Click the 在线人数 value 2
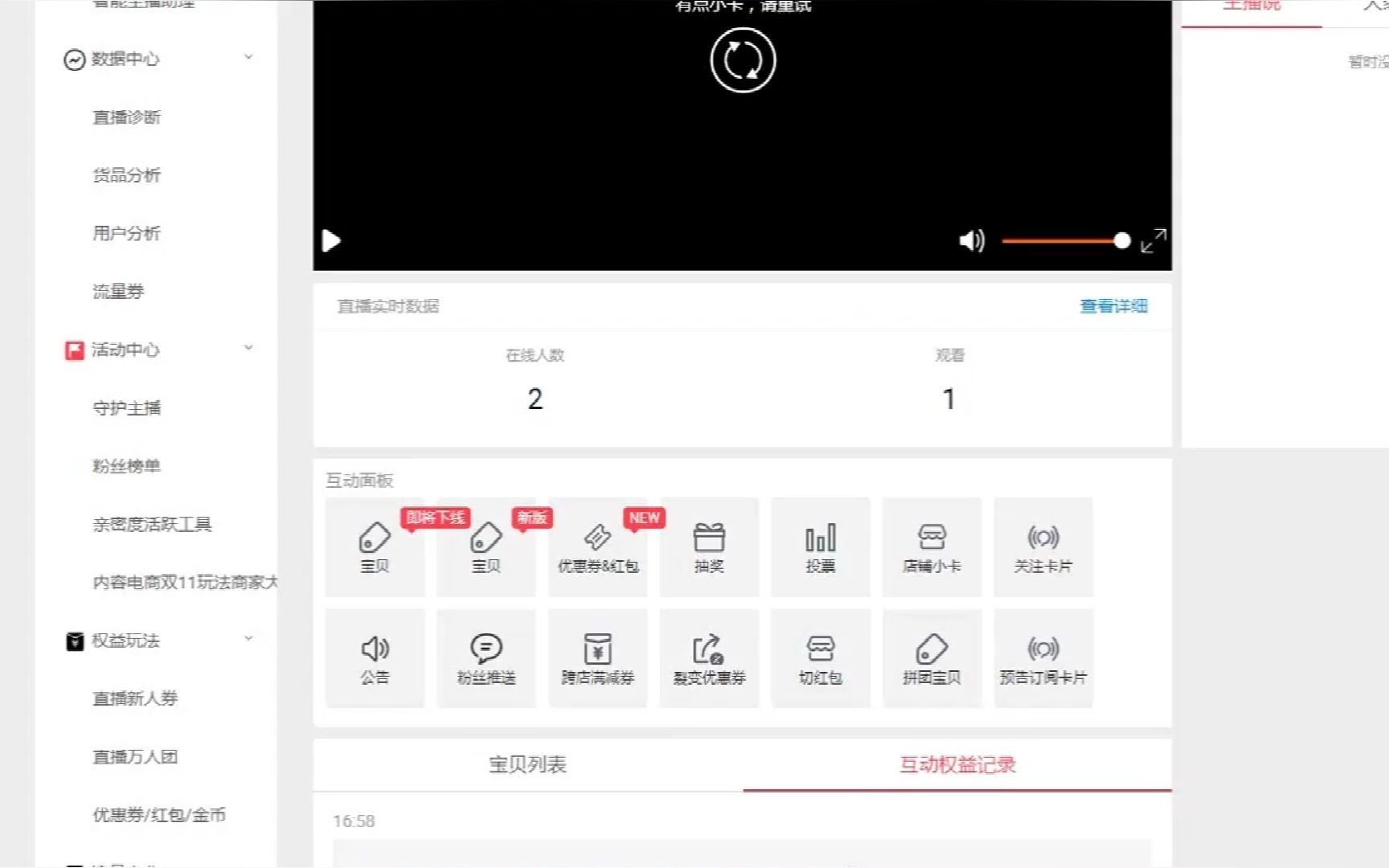1389x868 pixels. (x=535, y=399)
